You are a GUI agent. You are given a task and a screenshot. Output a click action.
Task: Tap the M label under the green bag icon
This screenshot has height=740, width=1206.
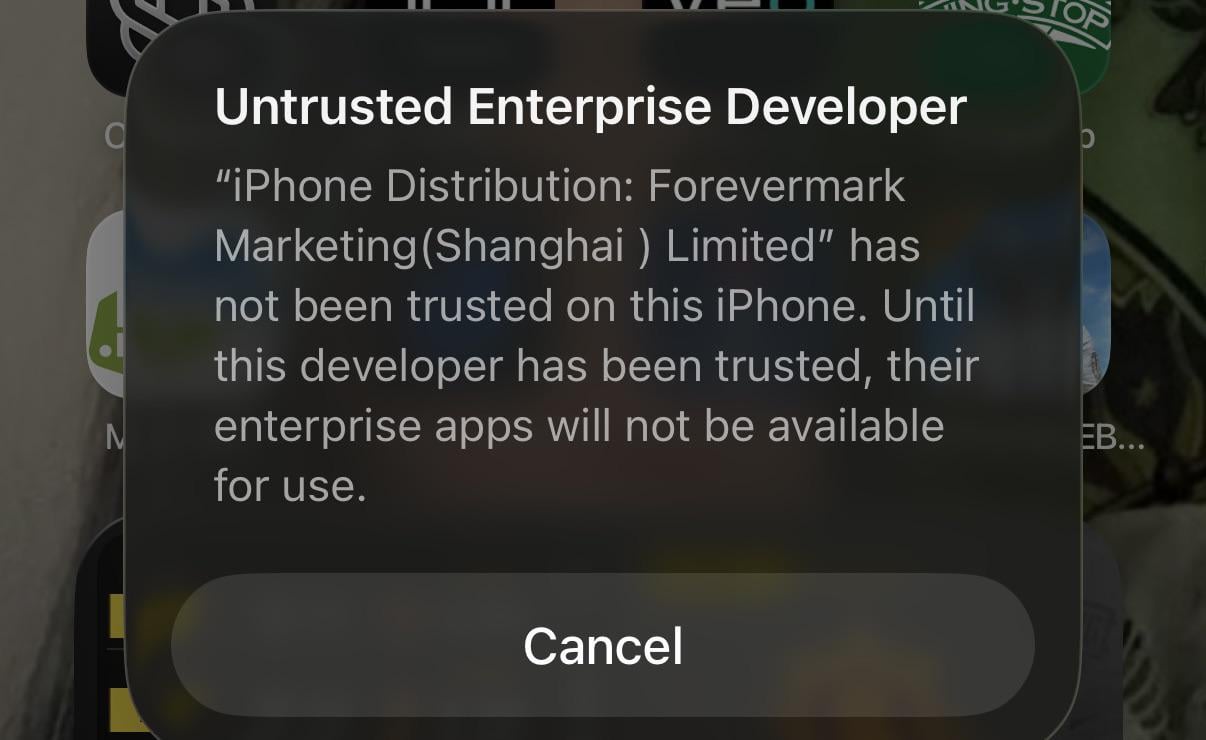click(x=114, y=437)
